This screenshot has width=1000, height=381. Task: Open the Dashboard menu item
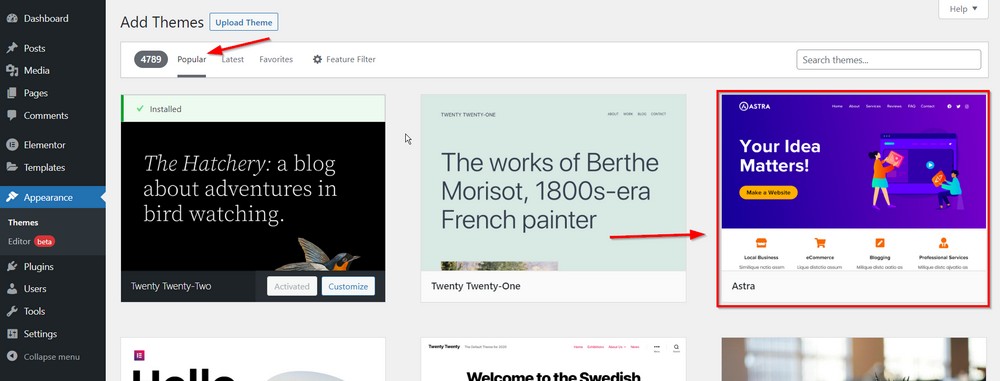point(46,19)
